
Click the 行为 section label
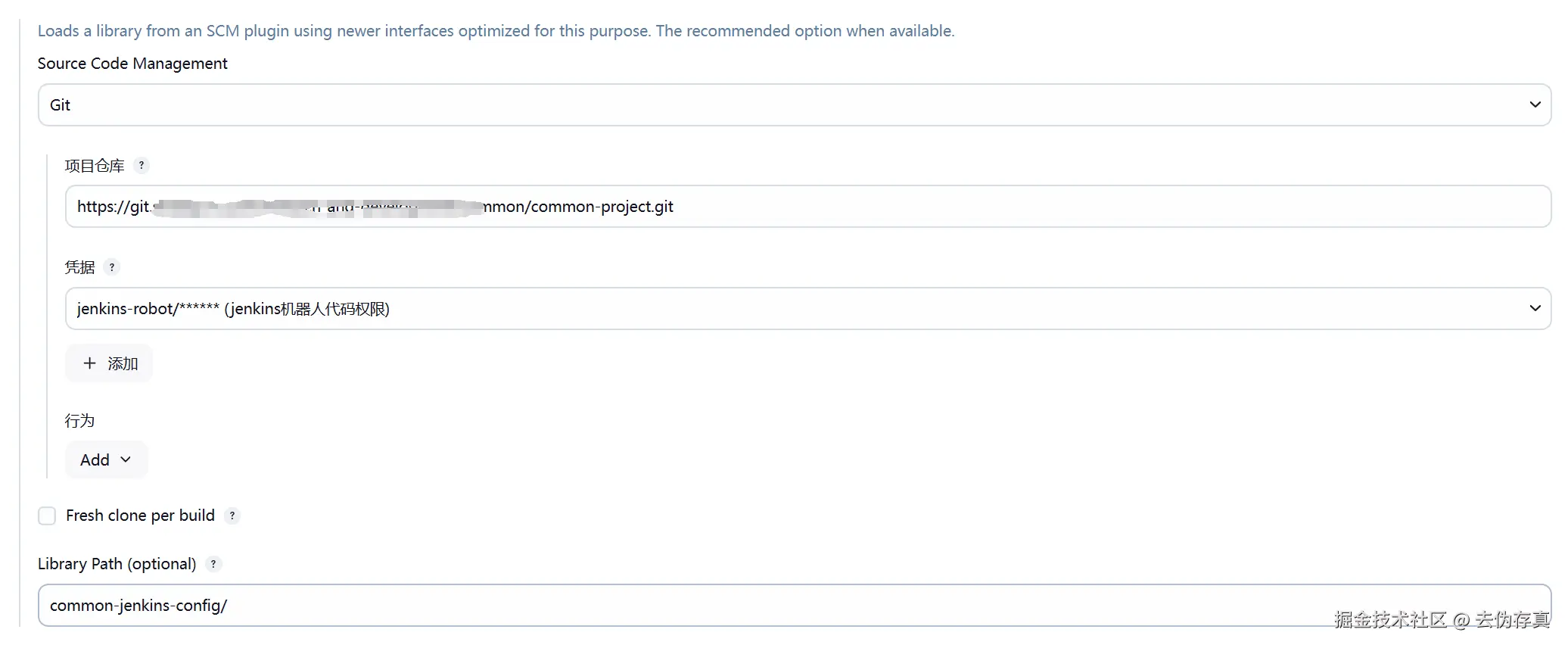pos(79,421)
